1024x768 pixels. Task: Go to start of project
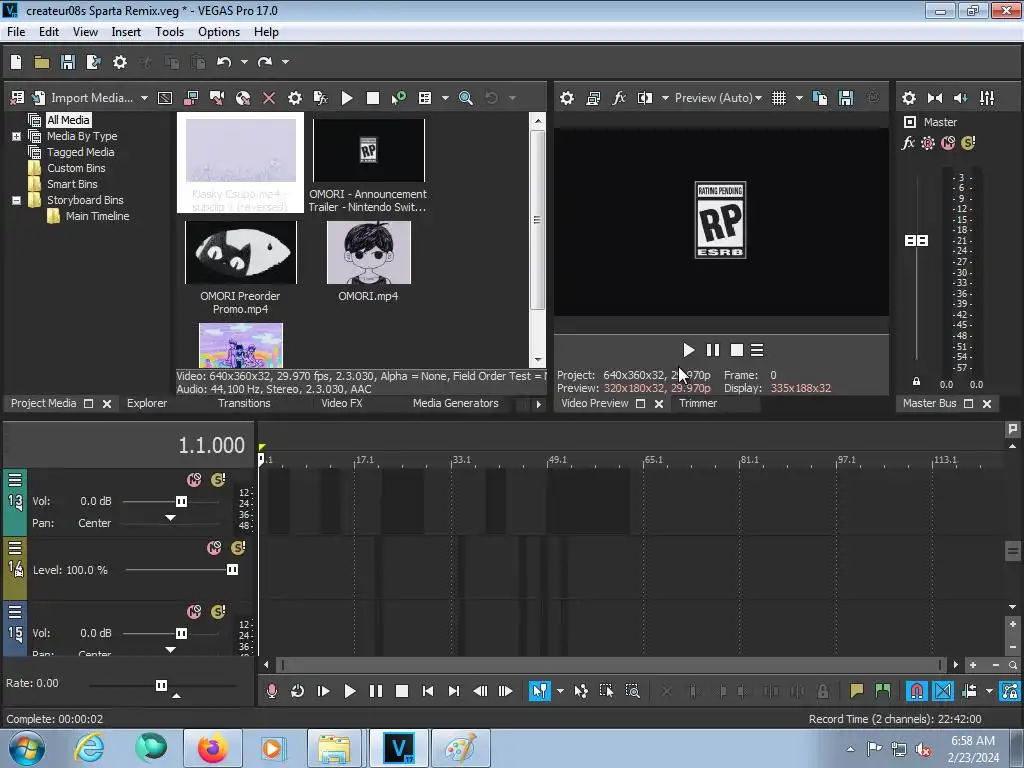tap(428, 691)
